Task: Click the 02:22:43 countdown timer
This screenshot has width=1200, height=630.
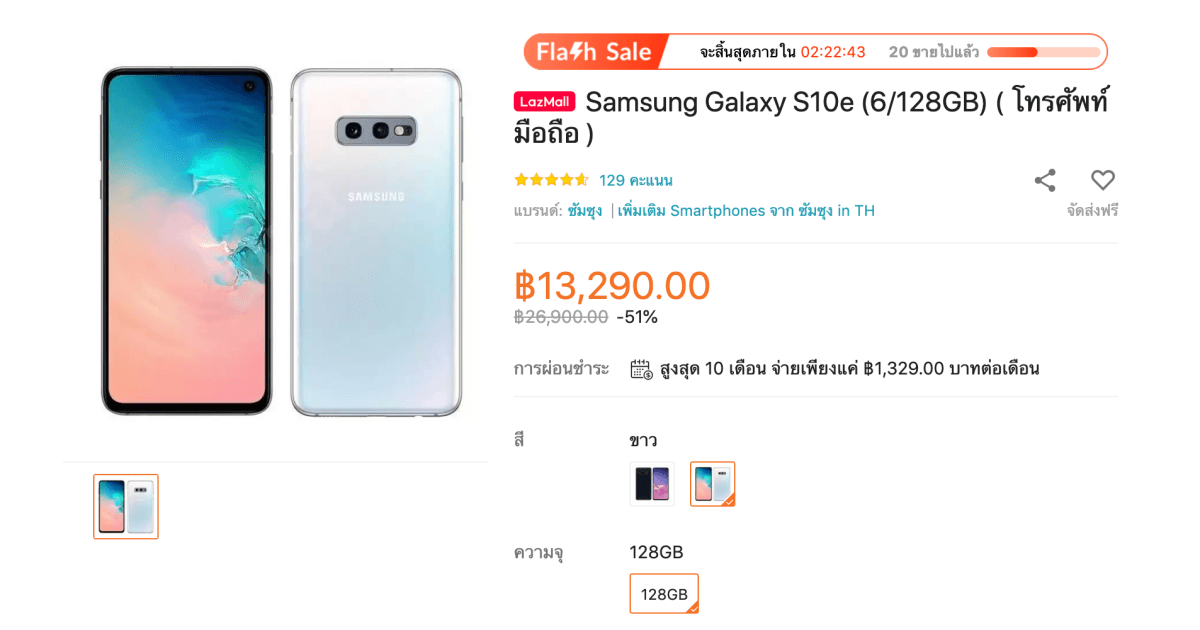Action: [x=833, y=51]
